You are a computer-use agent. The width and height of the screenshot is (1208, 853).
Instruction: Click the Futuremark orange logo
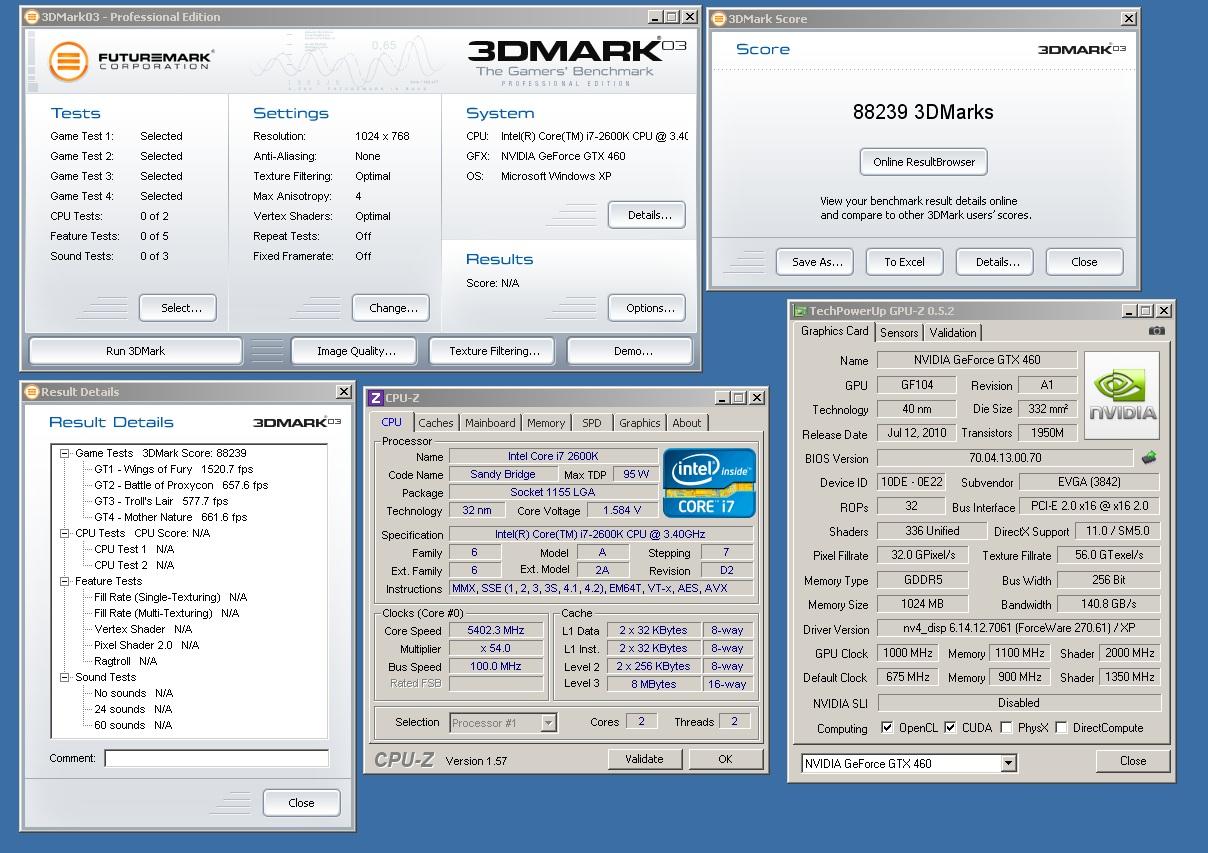67,60
